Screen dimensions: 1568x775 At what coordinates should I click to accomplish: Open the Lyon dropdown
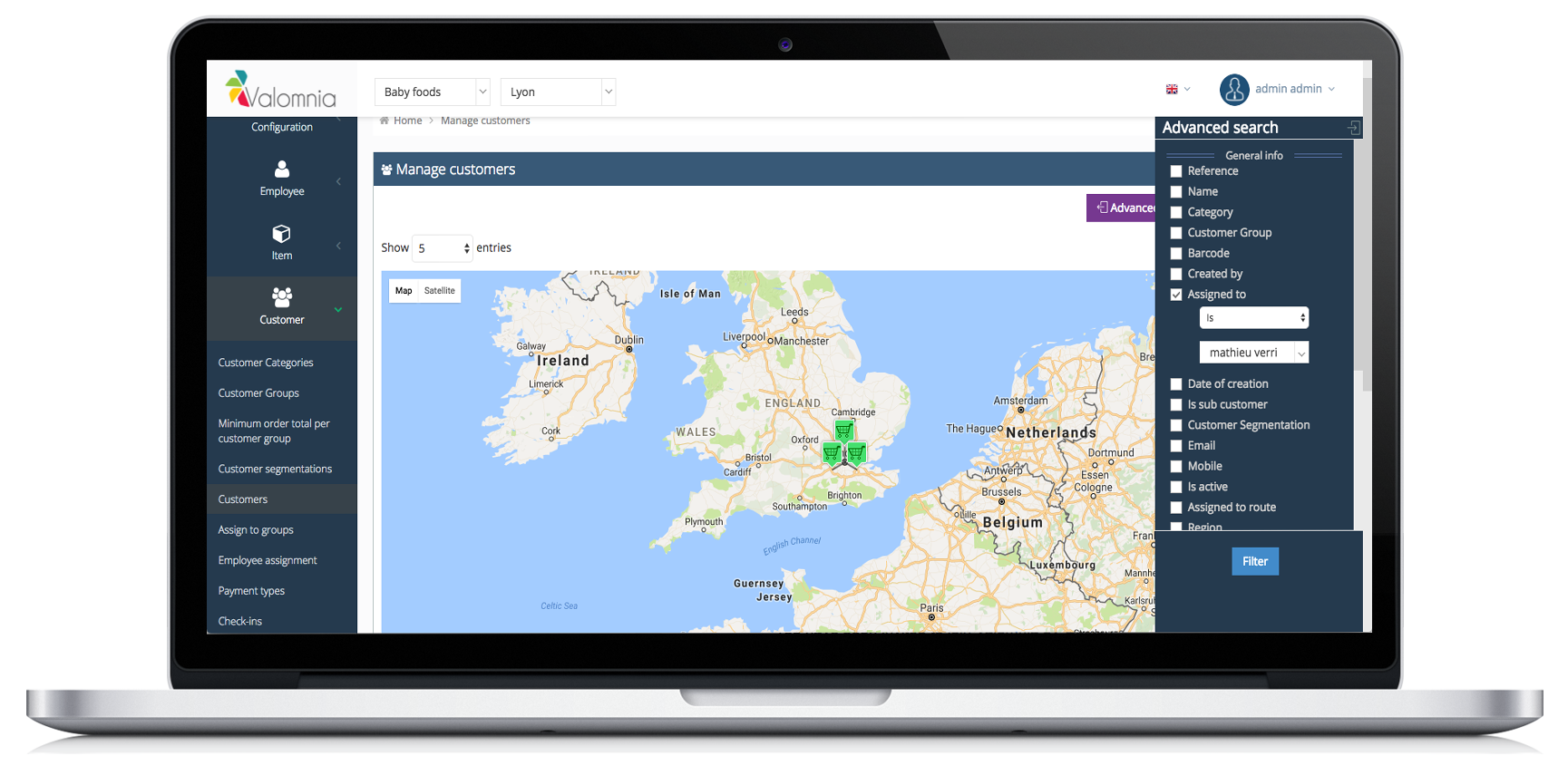[x=558, y=92]
